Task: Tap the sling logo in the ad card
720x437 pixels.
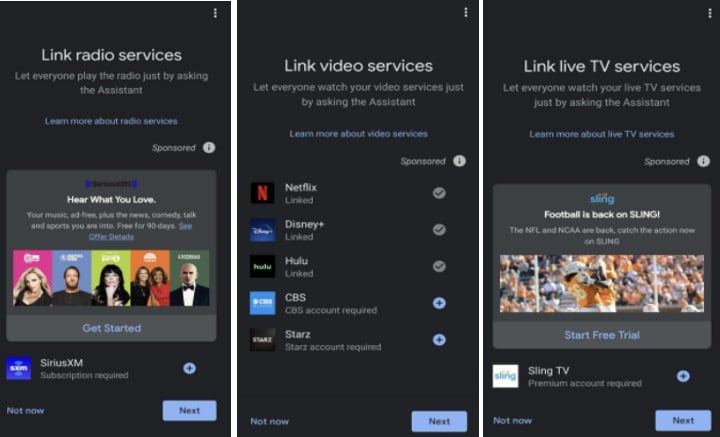Action: click(602, 198)
